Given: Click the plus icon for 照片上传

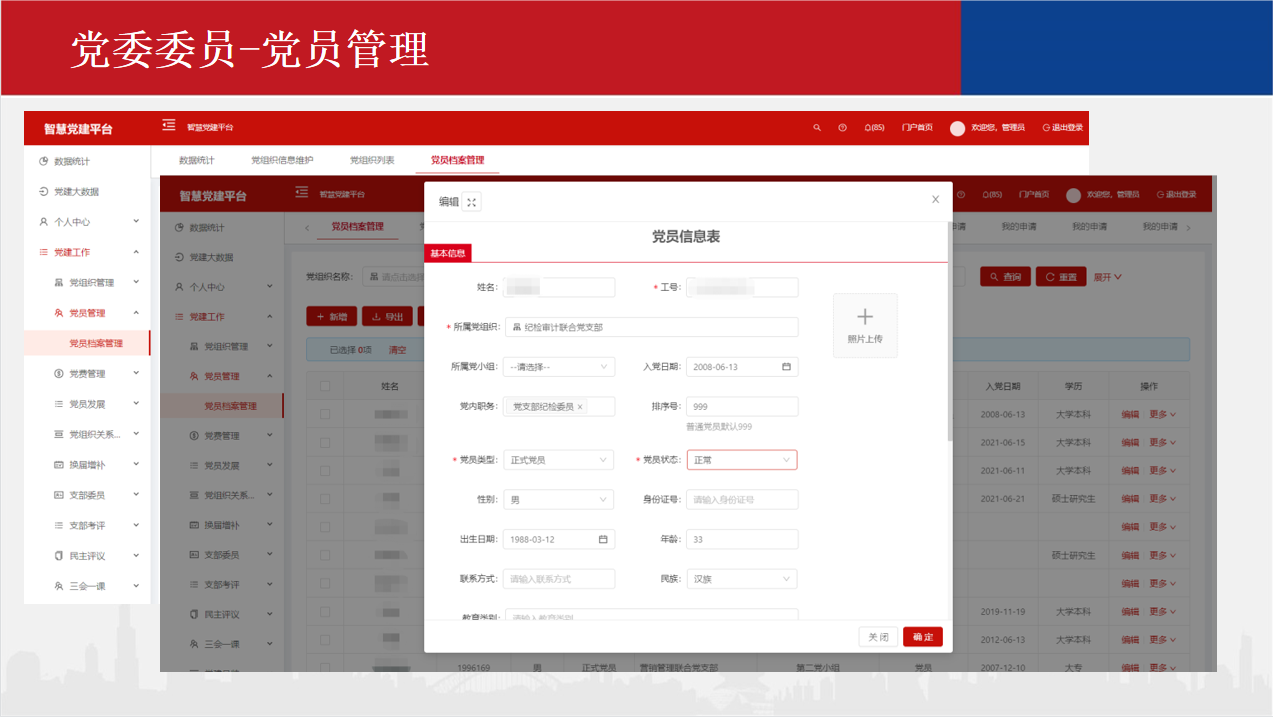Looking at the screenshot, I should tap(865, 317).
